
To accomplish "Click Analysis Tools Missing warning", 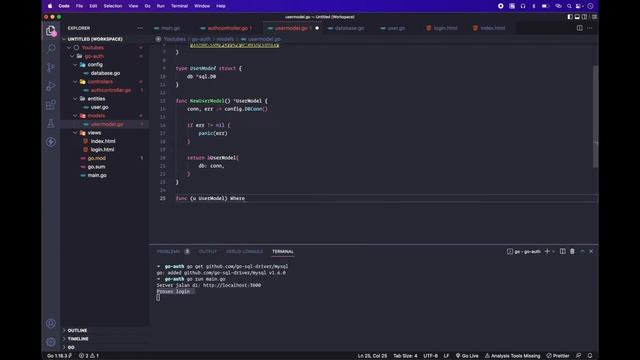I will 512,356.
